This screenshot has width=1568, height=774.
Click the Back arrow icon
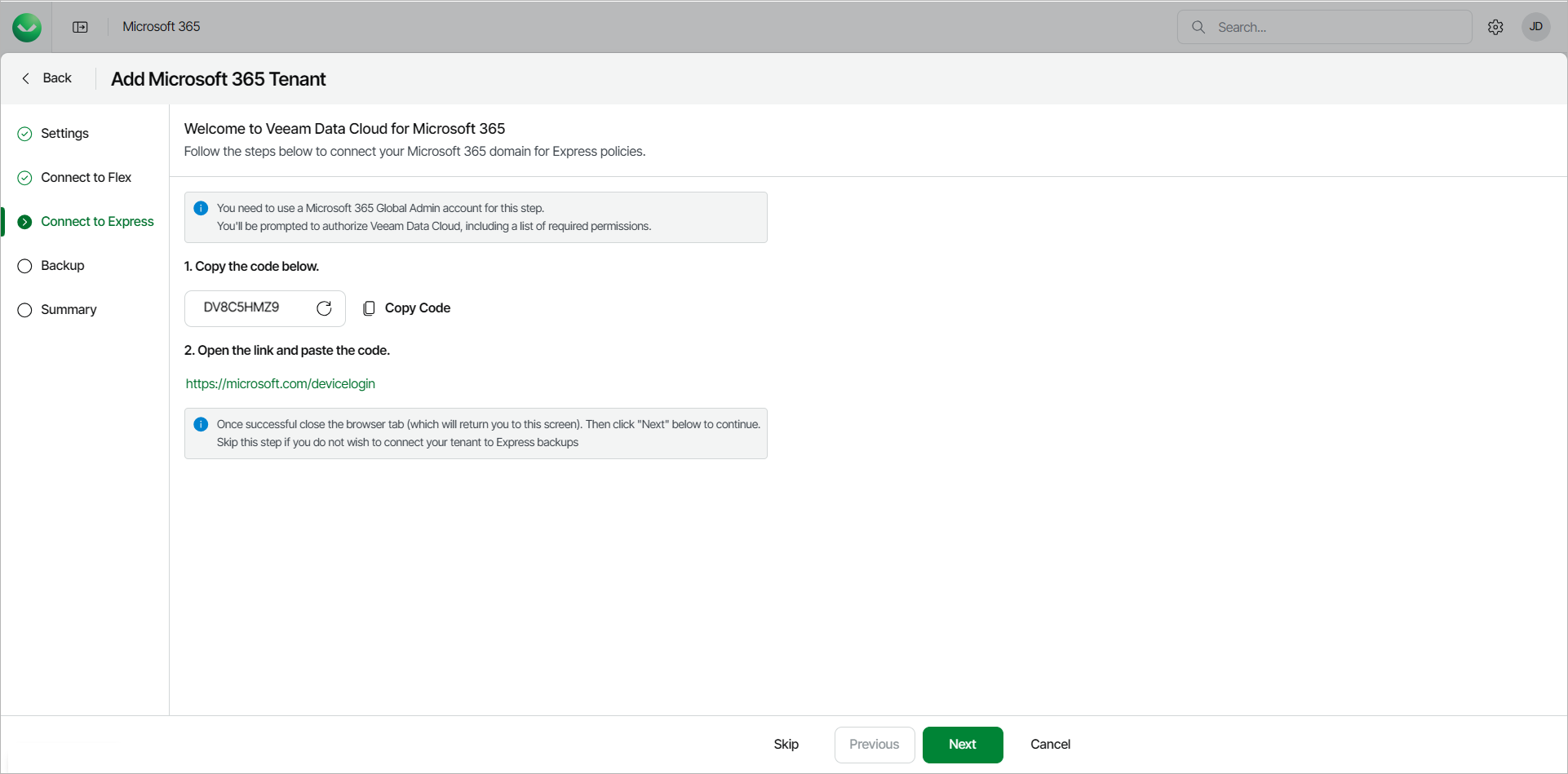(26, 78)
